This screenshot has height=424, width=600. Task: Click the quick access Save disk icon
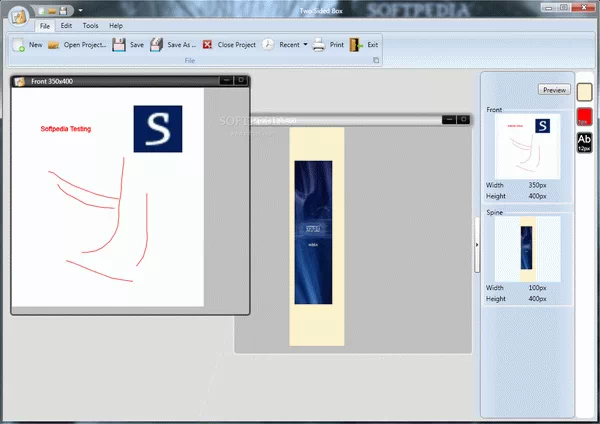tap(64, 11)
